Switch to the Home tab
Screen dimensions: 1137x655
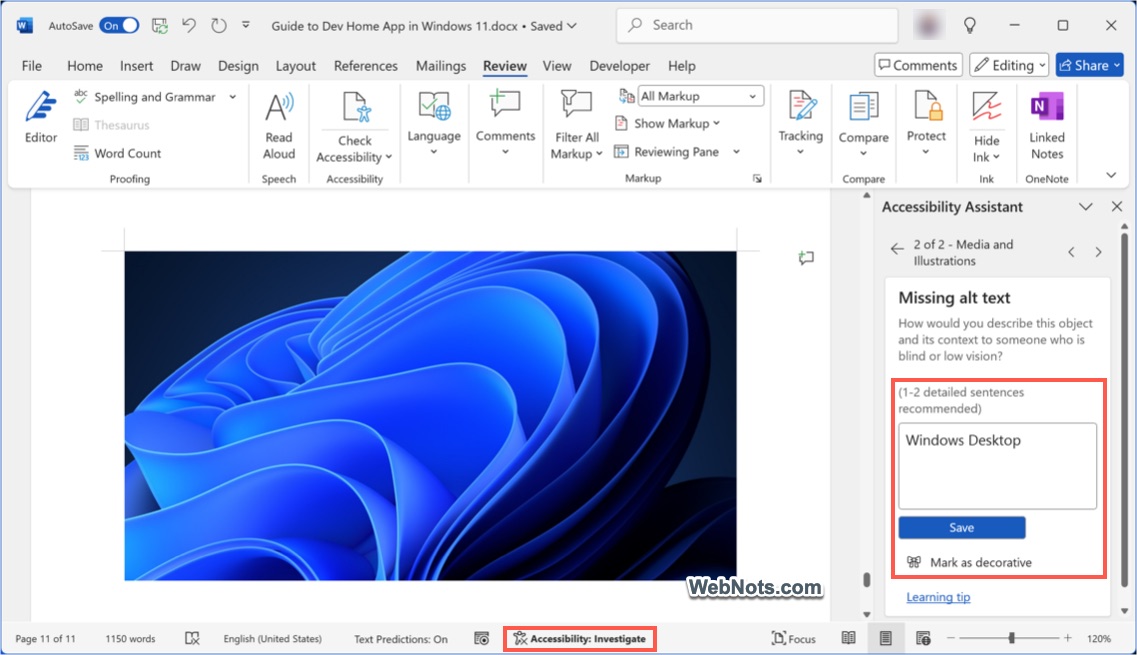click(85, 66)
